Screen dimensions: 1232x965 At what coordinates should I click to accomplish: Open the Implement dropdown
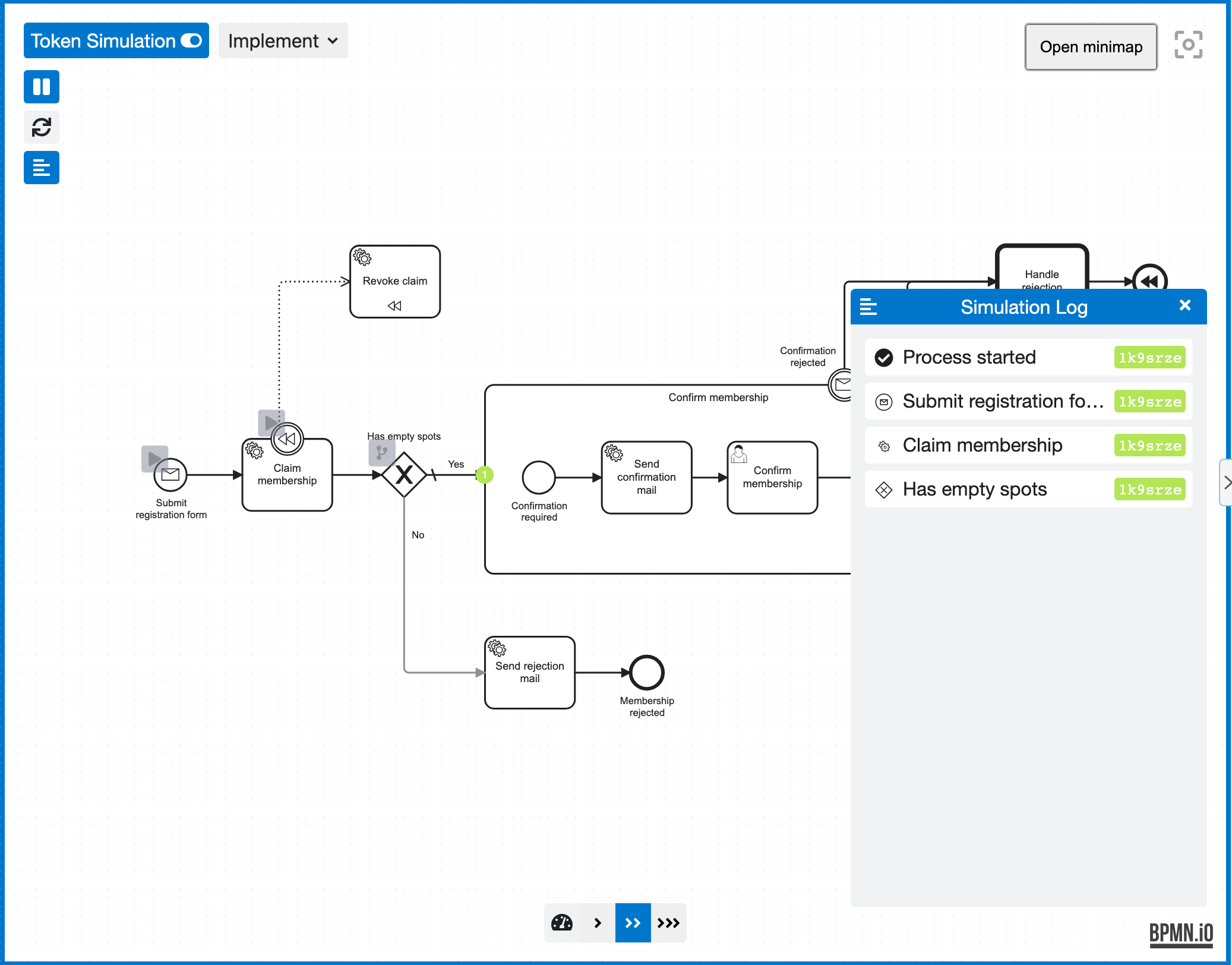(x=283, y=41)
